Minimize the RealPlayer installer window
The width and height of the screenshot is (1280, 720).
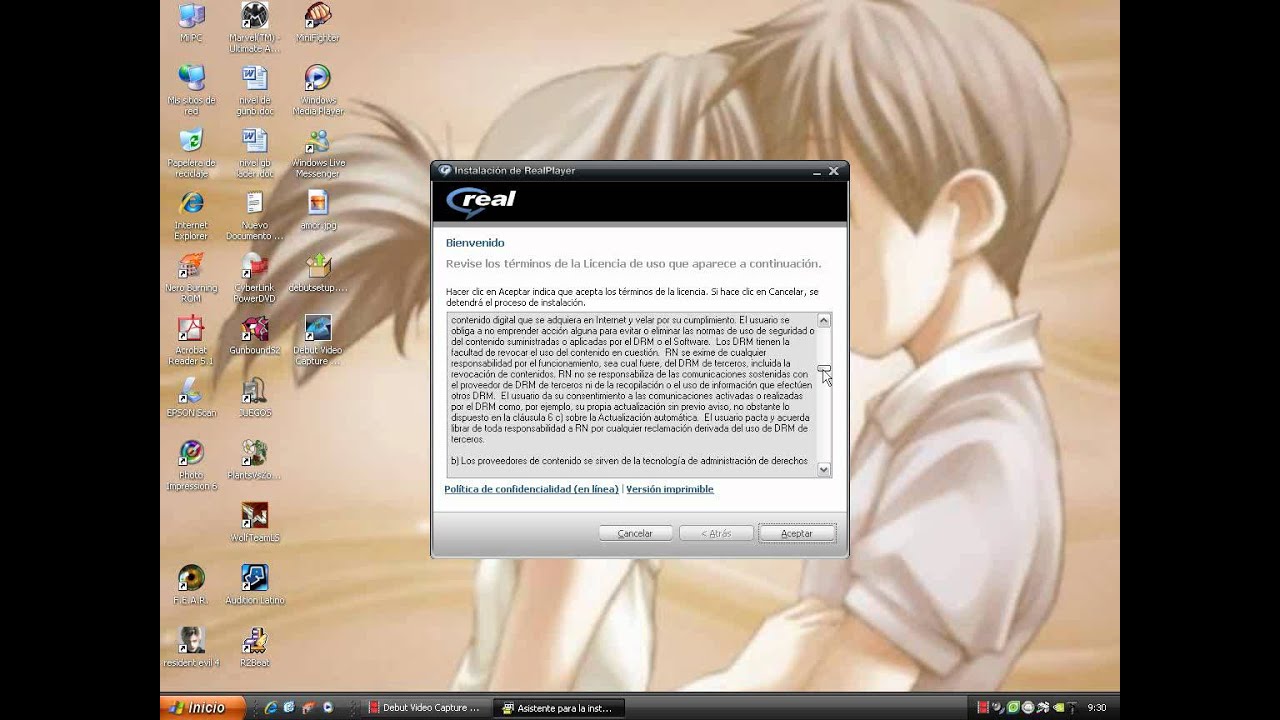click(x=818, y=171)
